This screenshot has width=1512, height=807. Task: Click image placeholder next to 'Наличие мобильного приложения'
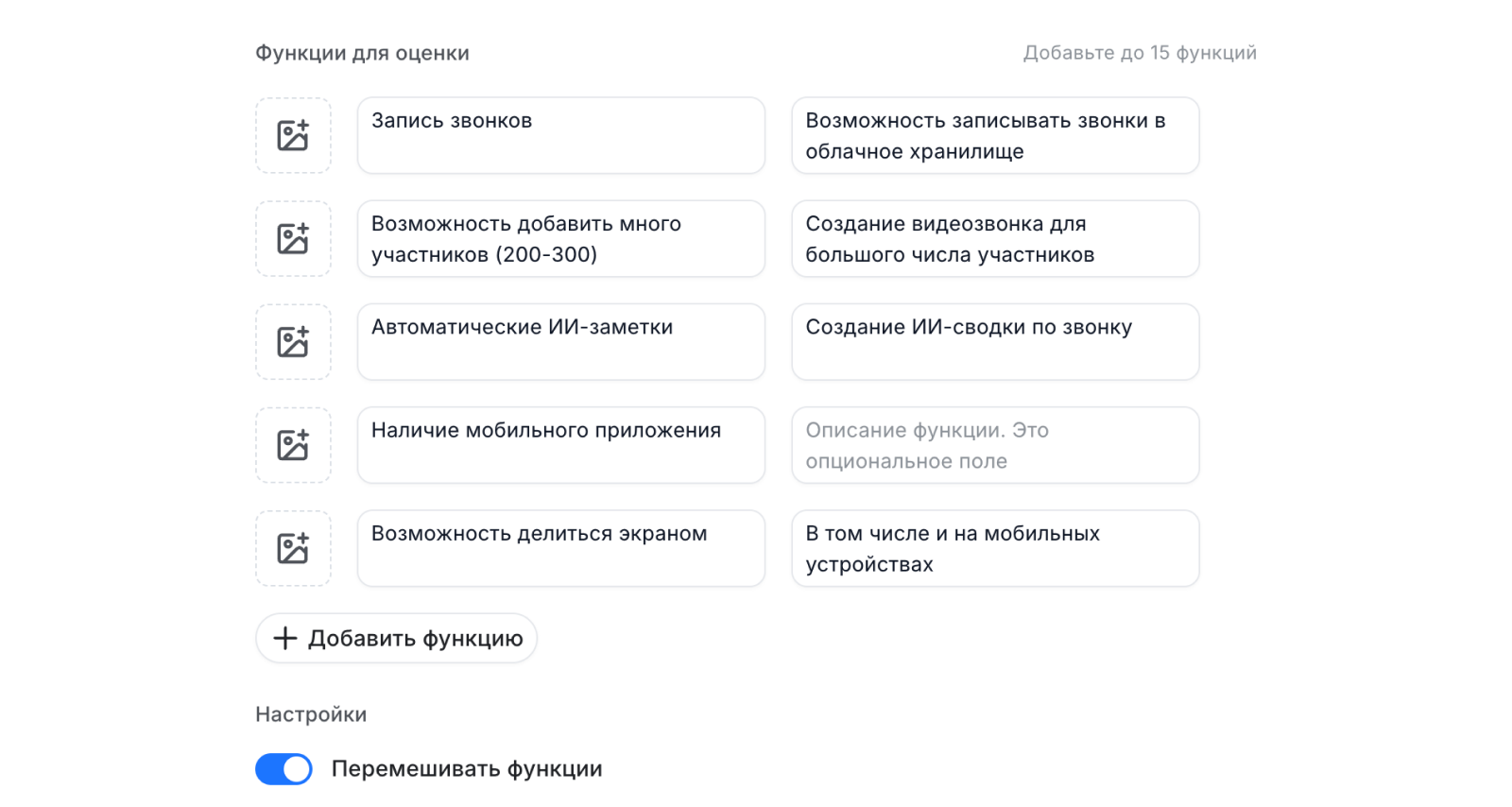pos(293,445)
